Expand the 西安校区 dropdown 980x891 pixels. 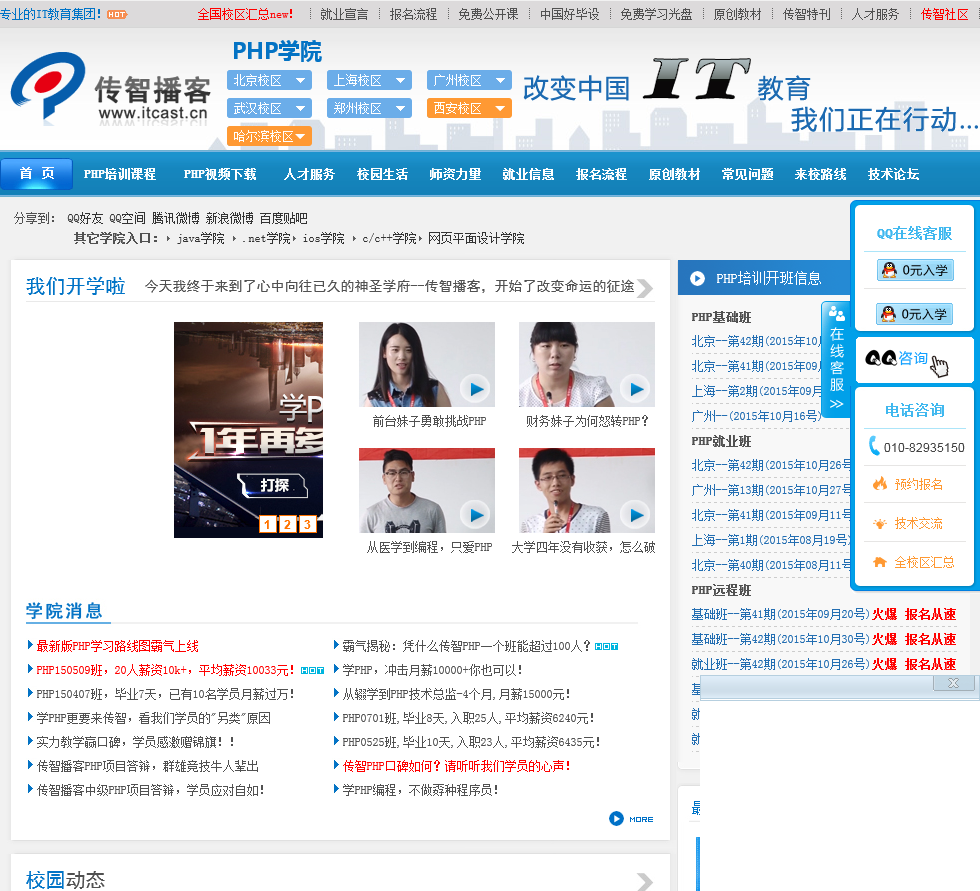tap(469, 108)
